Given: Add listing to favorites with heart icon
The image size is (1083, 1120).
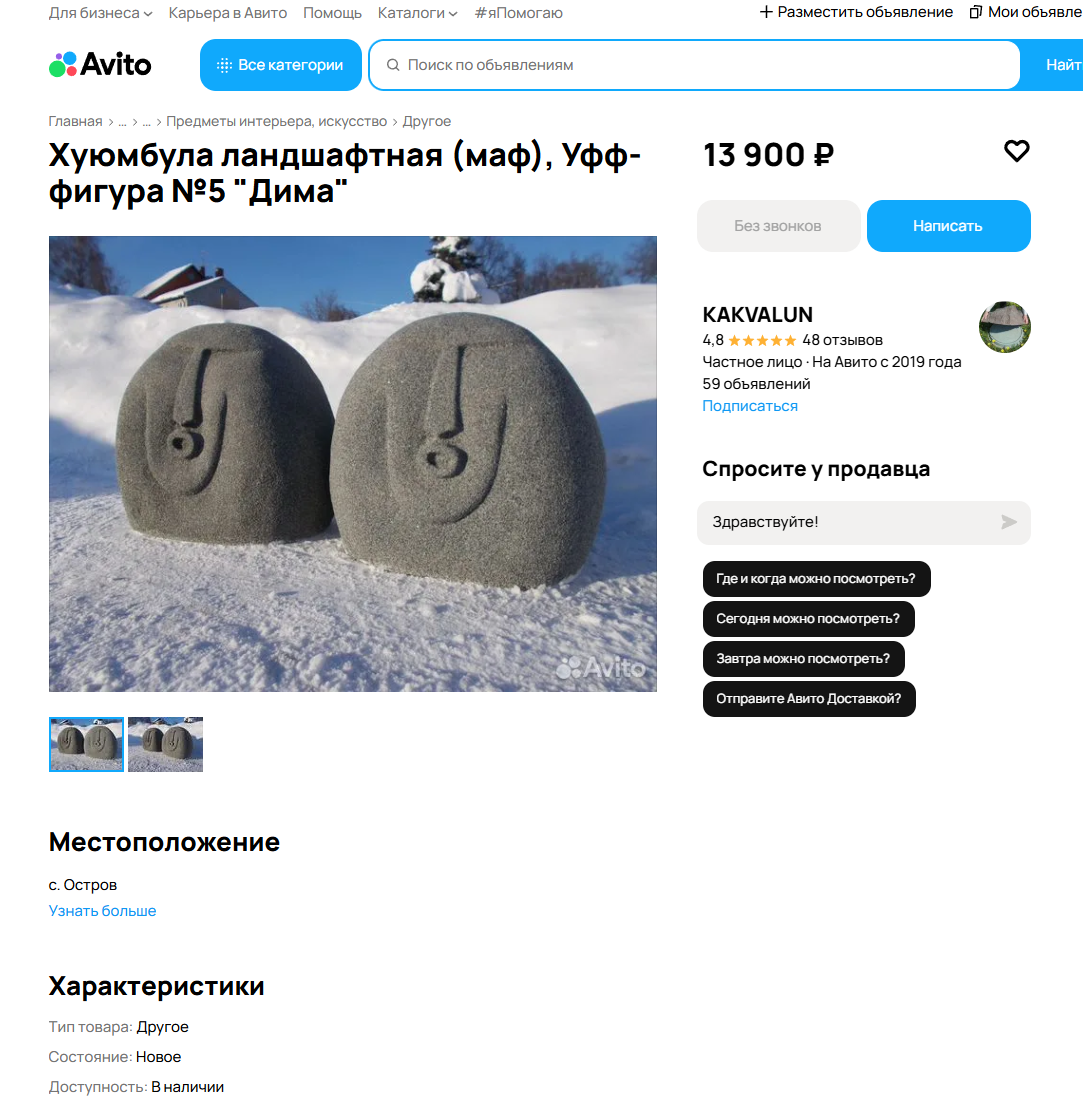Looking at the screenshot, I should click(1017, 151).
